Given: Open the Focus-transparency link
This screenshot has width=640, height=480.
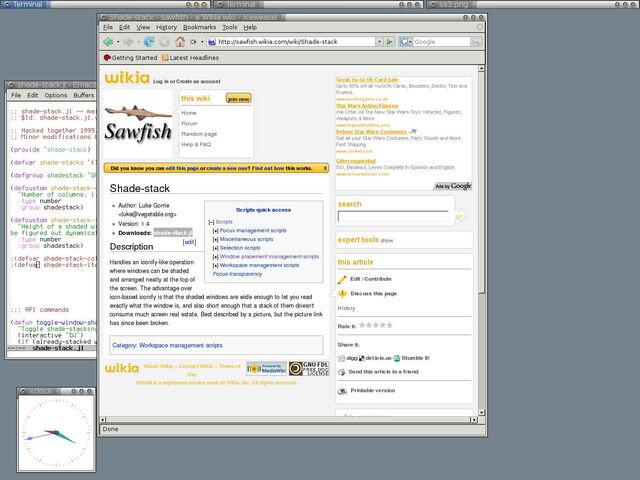Looking at the screenshot, I should click(x=237, y=274).
